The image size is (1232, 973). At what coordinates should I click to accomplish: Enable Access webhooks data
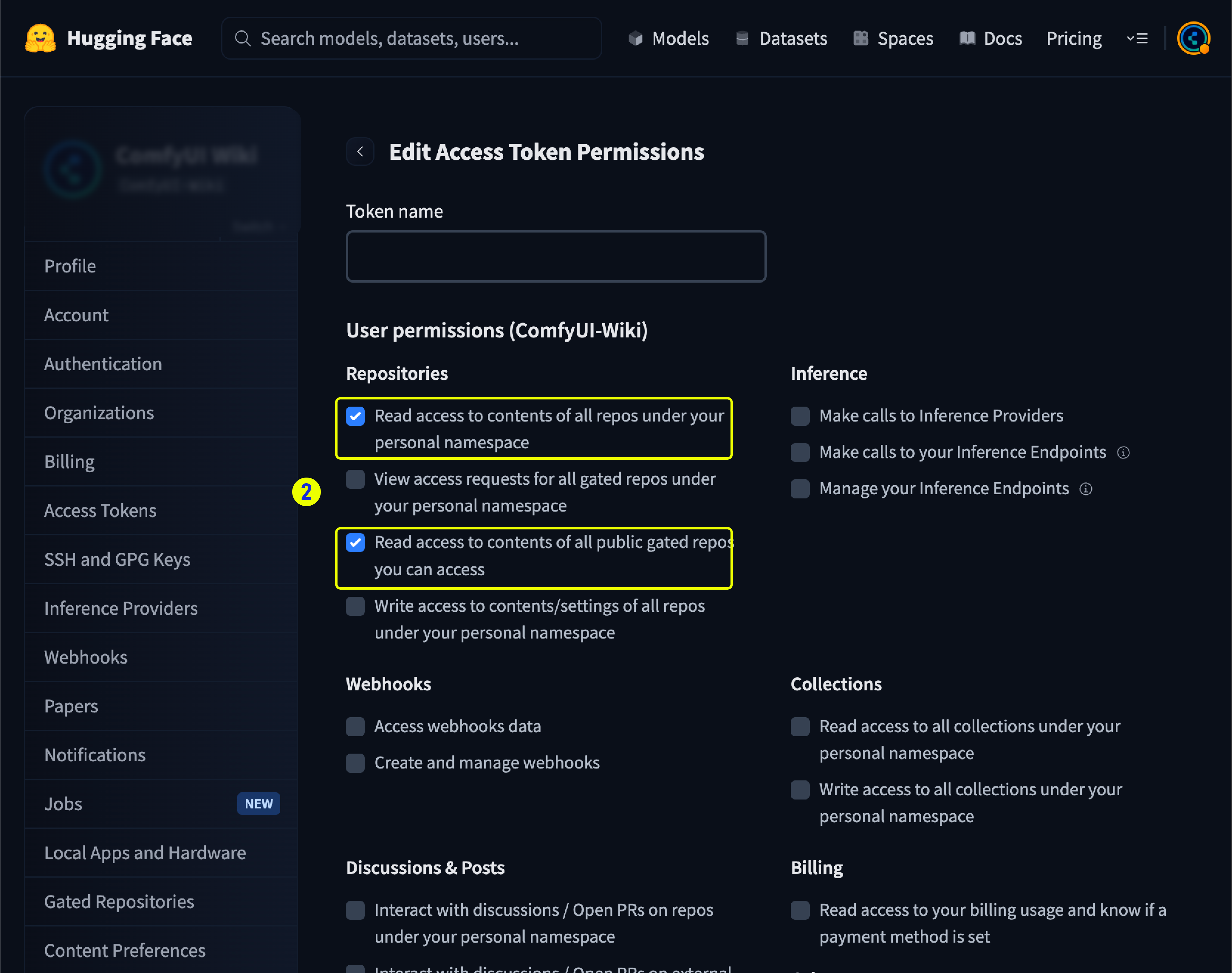(x=355, y=726)
